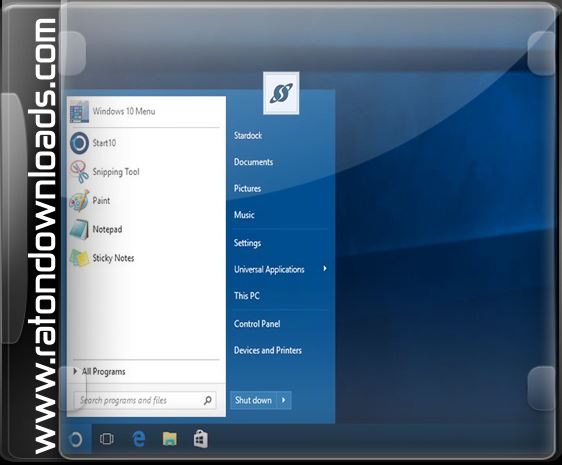Open Pictures from the Start menu
562x465 pixels.
[x=247, y=188]
